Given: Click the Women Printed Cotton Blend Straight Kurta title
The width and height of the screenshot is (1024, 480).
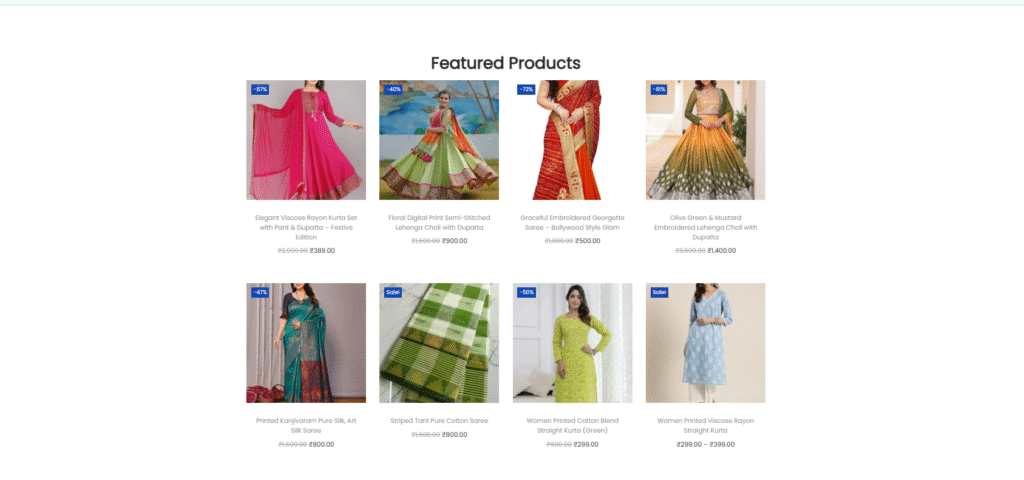Looking at the screenshot, I should coord(572,426).
